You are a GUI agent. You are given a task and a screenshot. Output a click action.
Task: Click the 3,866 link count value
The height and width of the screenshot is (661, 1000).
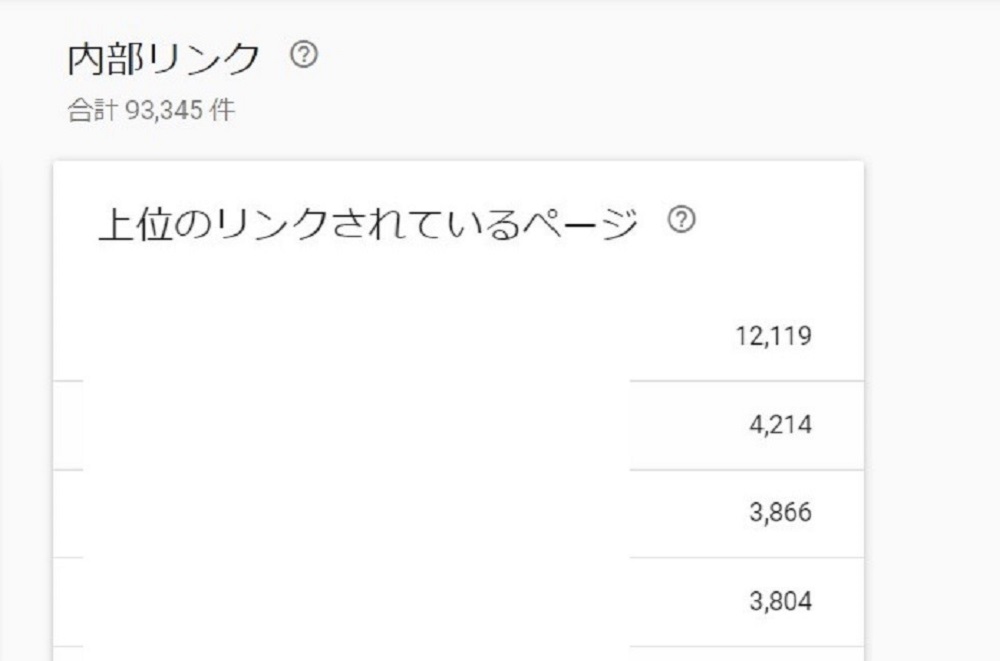780,513
